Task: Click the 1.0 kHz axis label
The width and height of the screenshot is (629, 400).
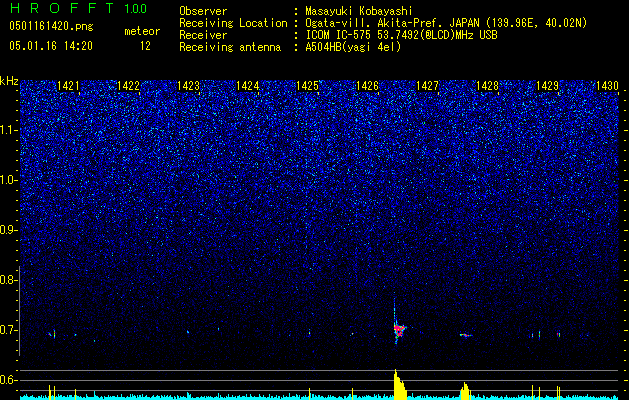Action: tap(8, 180)
